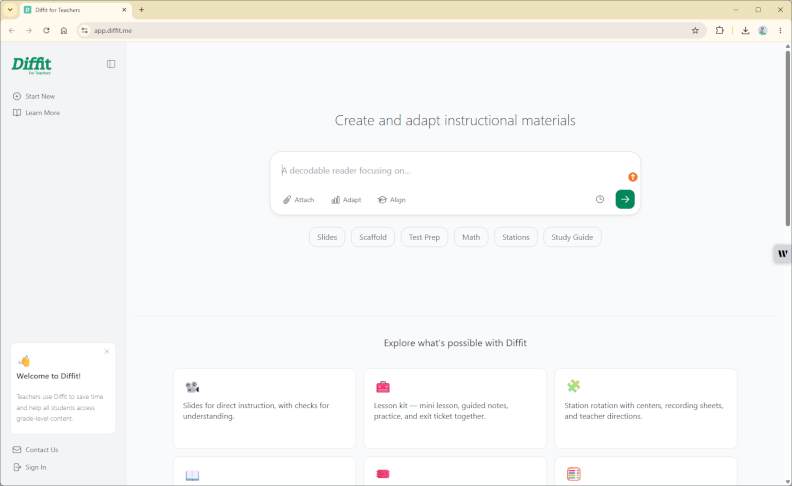
Task: Bookmark this page with the star icon
Action: (695, 30)
